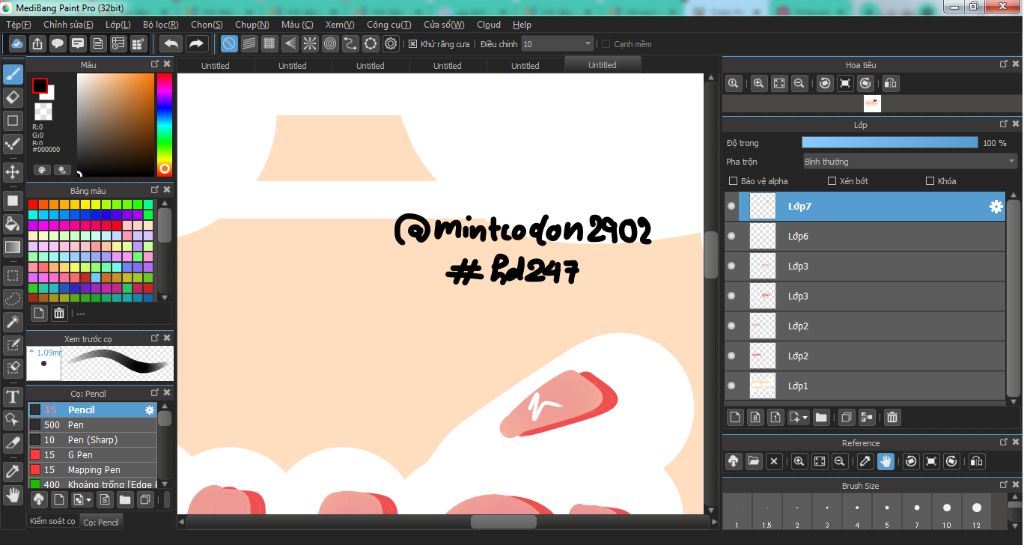
Task: Select the Bucket fill tool
Action: [12, 224]
